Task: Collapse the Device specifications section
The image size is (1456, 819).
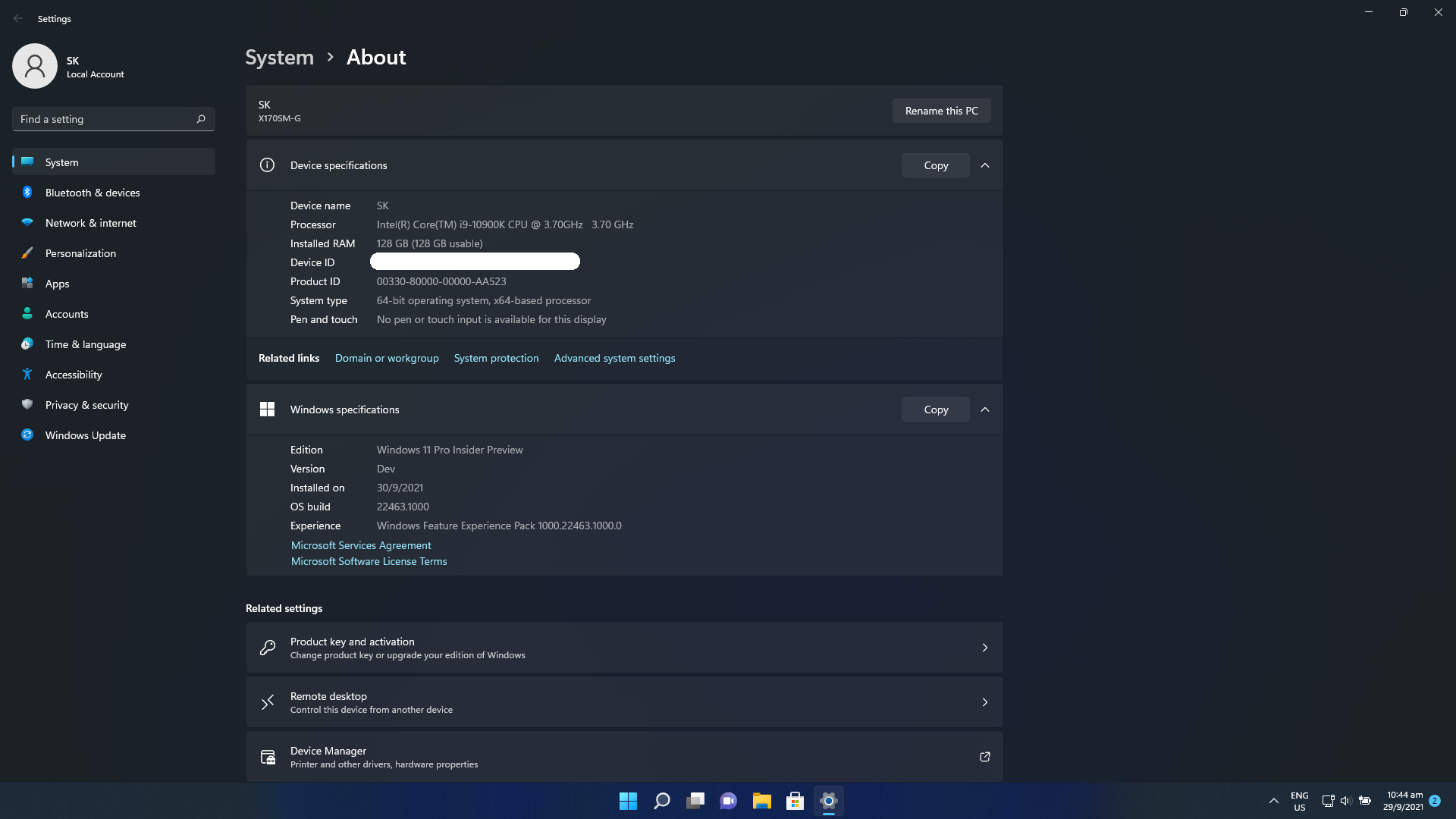Action: pos(985,165)
